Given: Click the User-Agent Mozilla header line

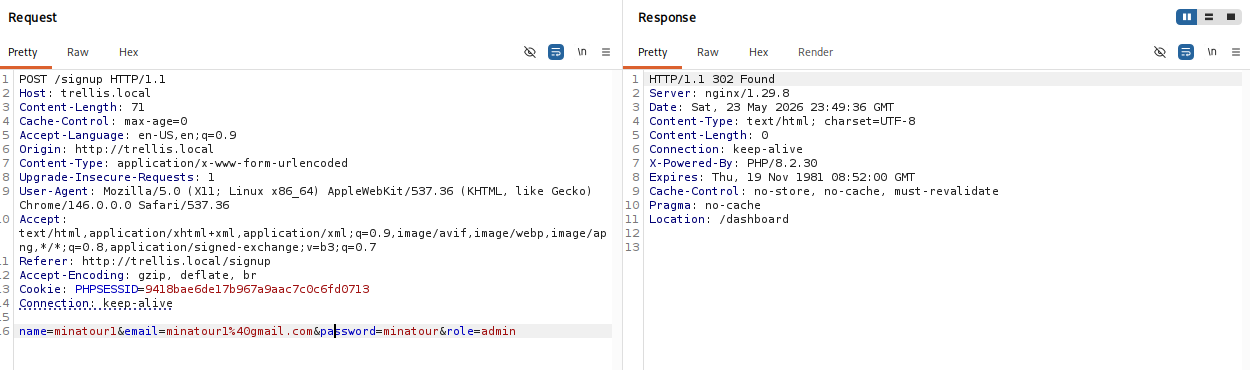Looking at the screenshot, I should click(x=306, y=191).
